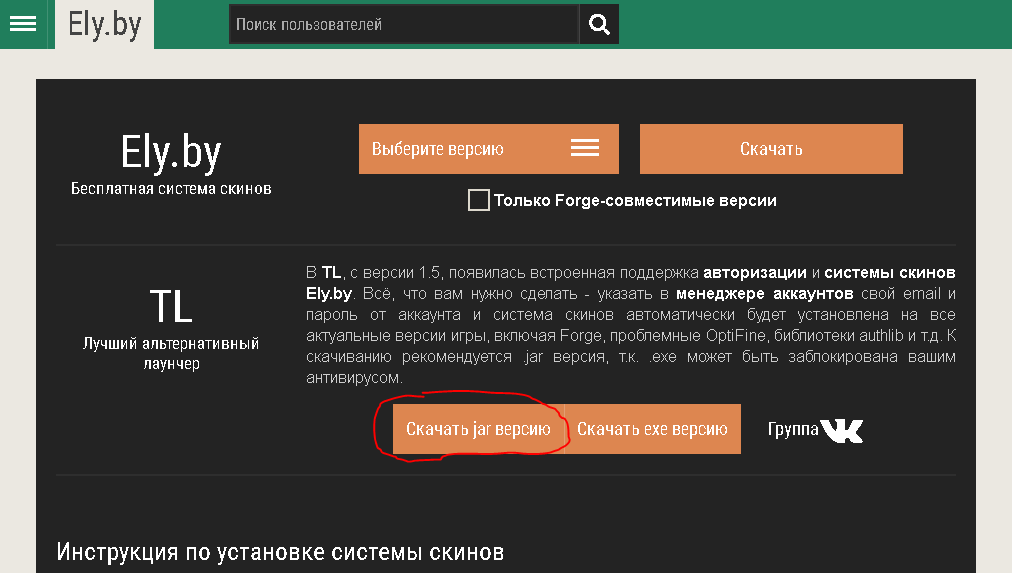Click 'Инструкция по установке системы скинов' heading
This screenshot has height=573, width=1012.
pyautogui.click(x=280, y=552)
